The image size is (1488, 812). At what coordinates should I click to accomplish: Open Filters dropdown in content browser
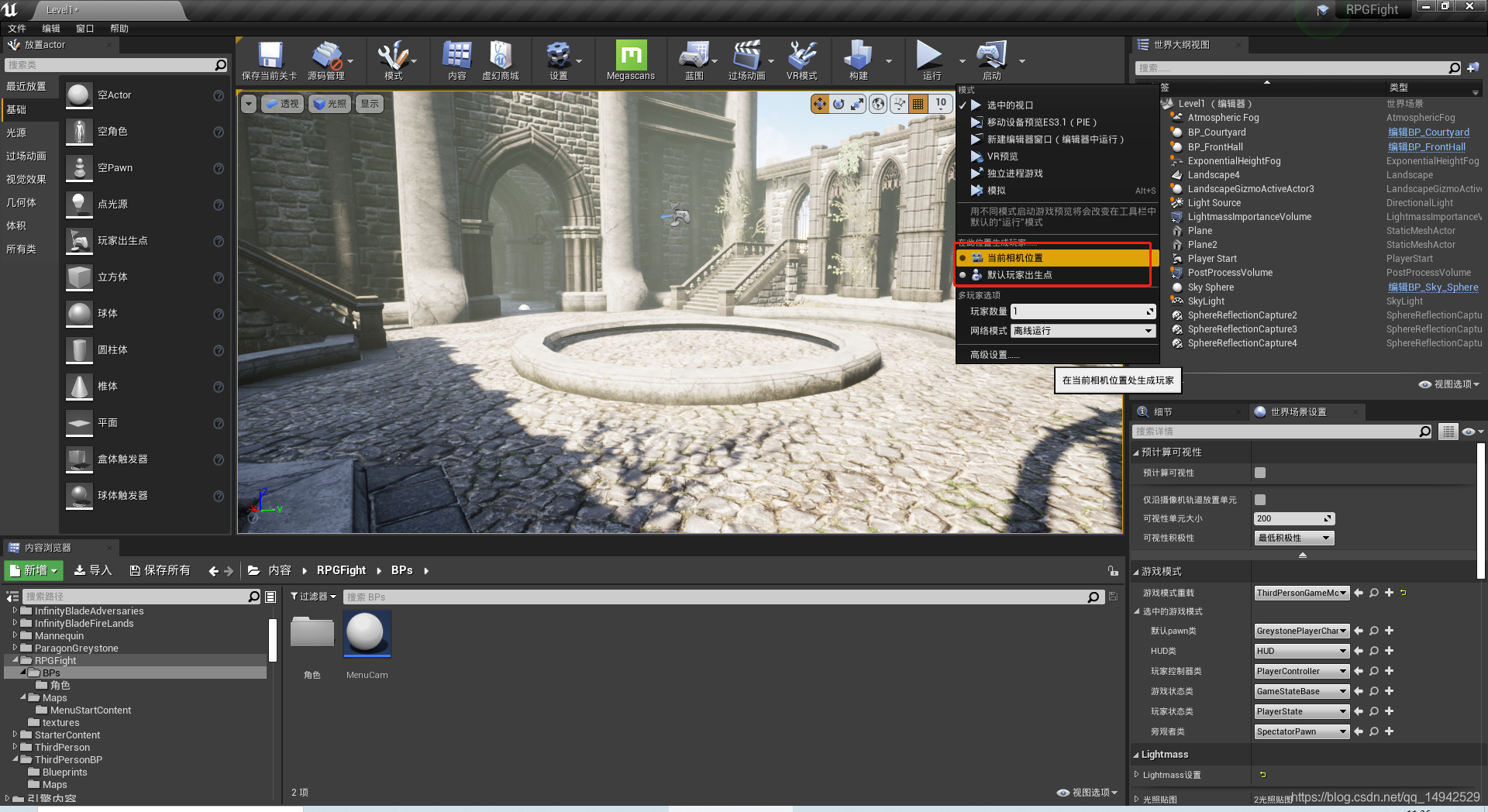click(313, 597)
